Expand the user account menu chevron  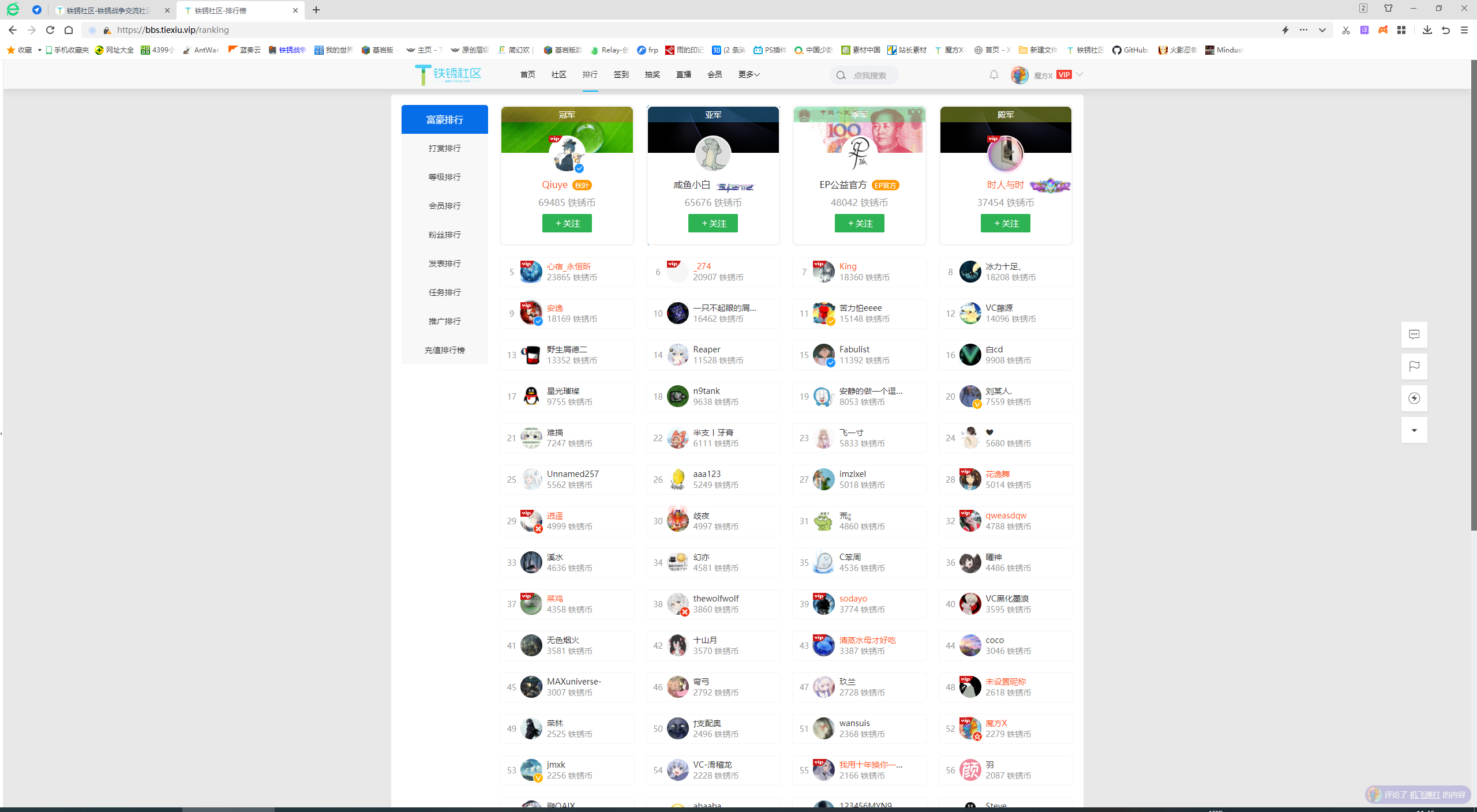tap(1079, 74)
